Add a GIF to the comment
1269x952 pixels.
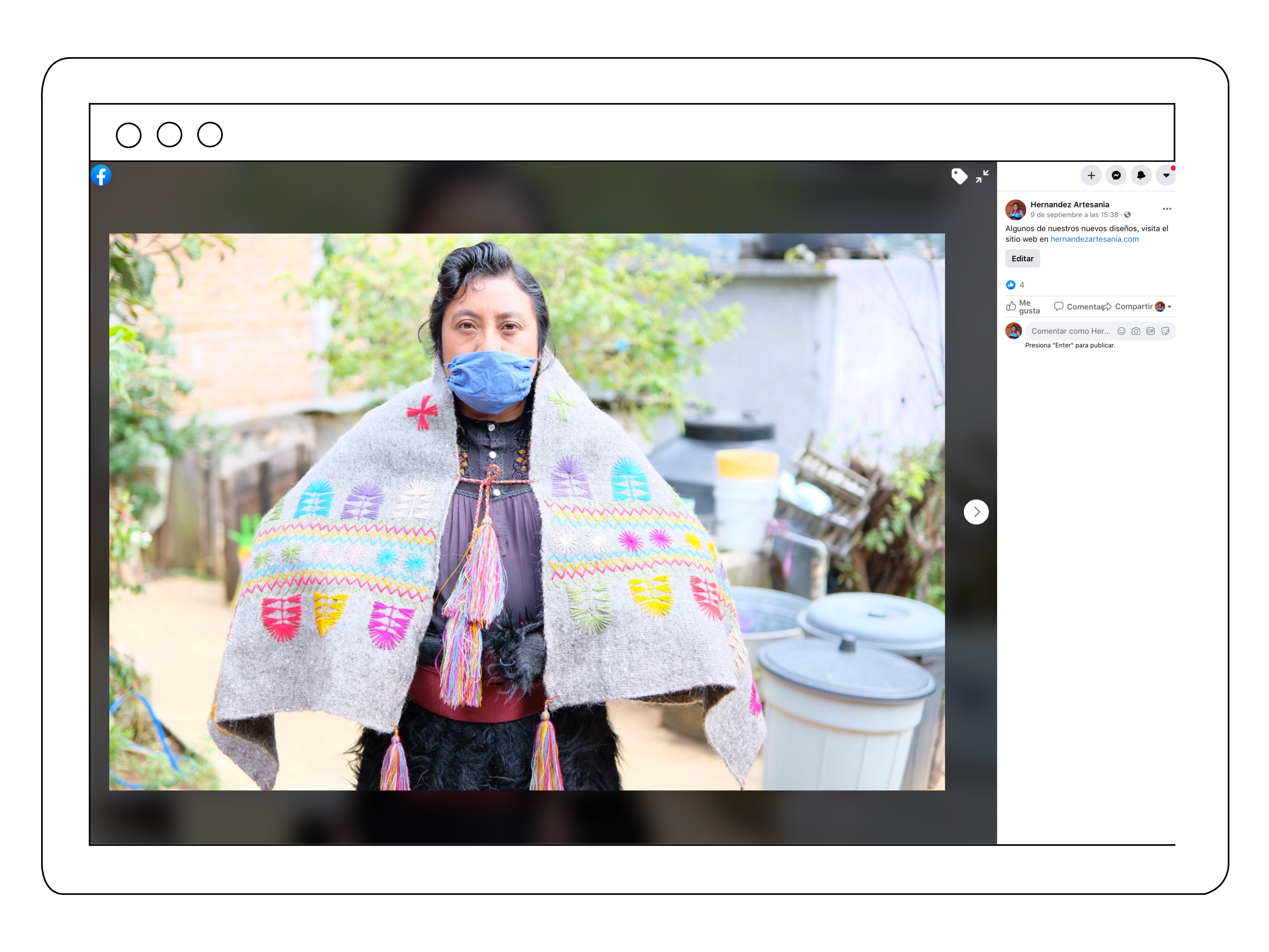tap(1150, 331)
